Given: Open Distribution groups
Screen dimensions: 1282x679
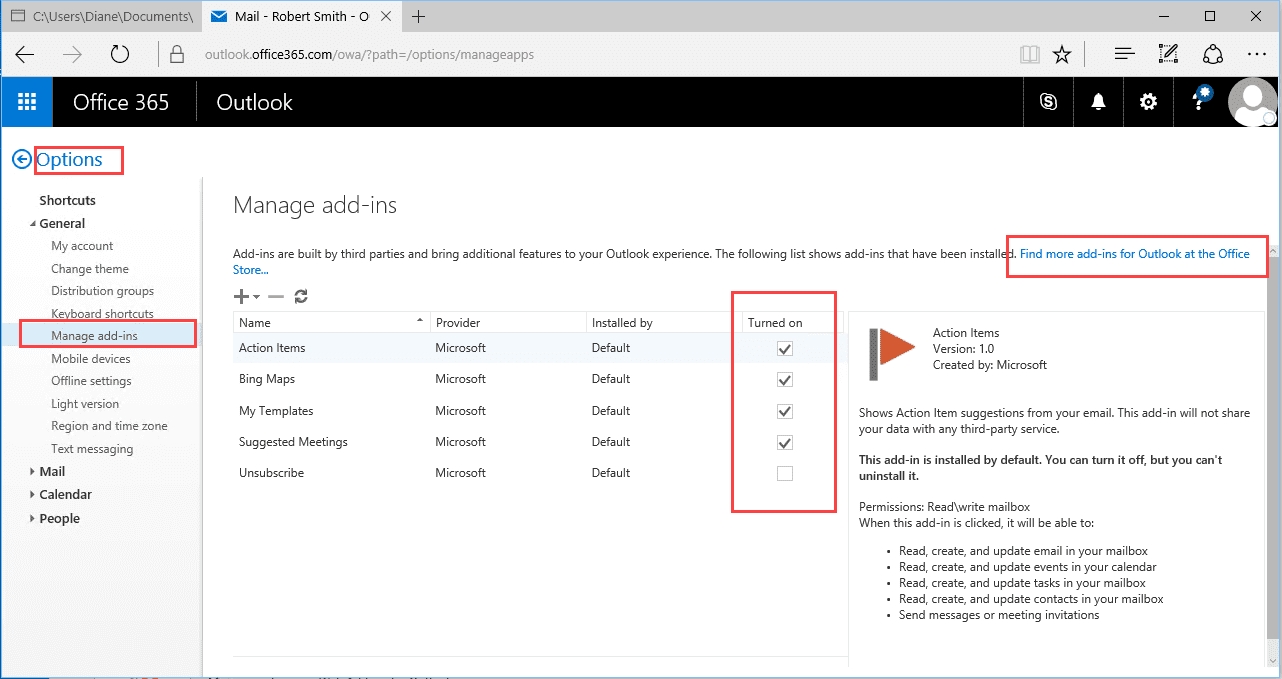Looking at the screenshot, I should 103,291.
